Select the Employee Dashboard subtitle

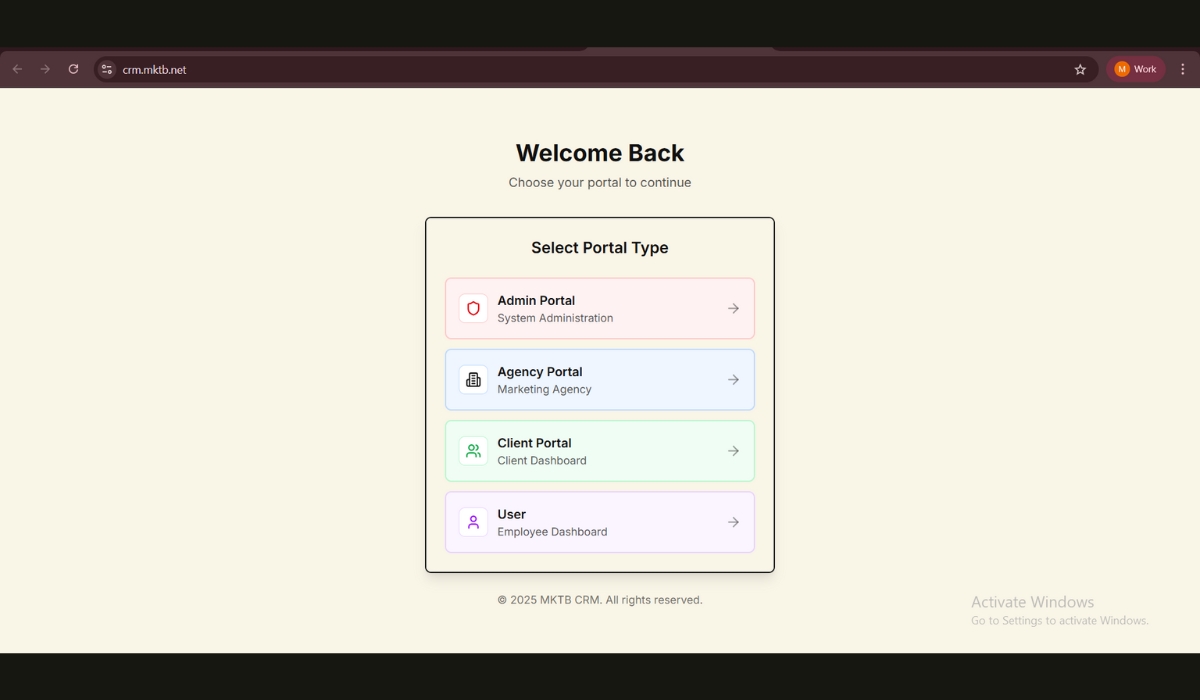click(x=552, y=532)
